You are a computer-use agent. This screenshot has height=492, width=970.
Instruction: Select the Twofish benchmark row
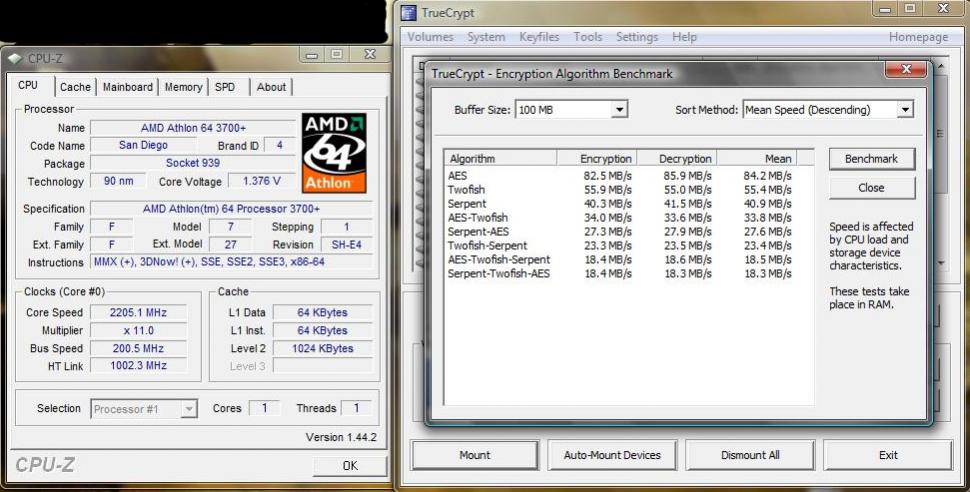(x=619, y=189)
